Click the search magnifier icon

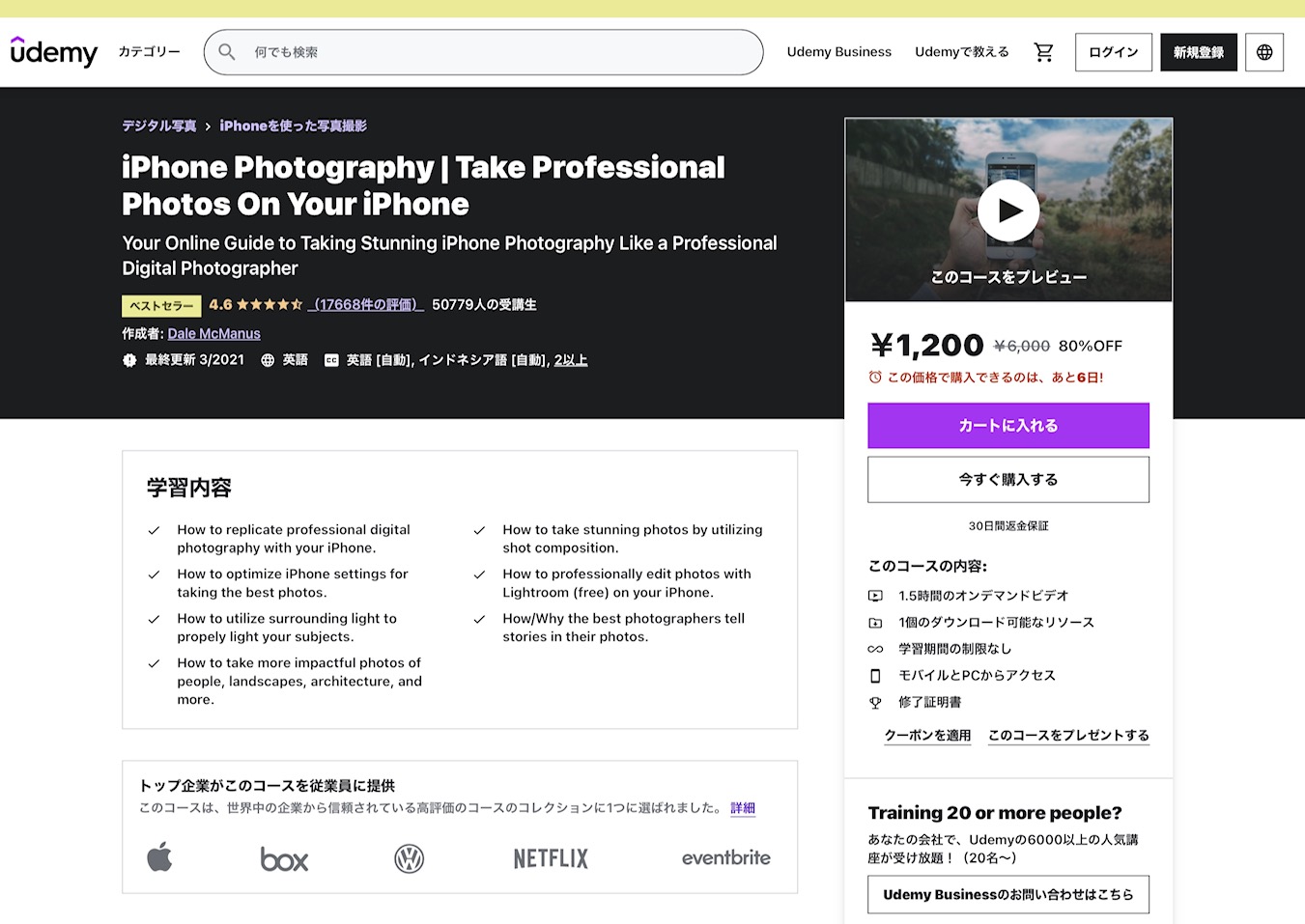227,52
